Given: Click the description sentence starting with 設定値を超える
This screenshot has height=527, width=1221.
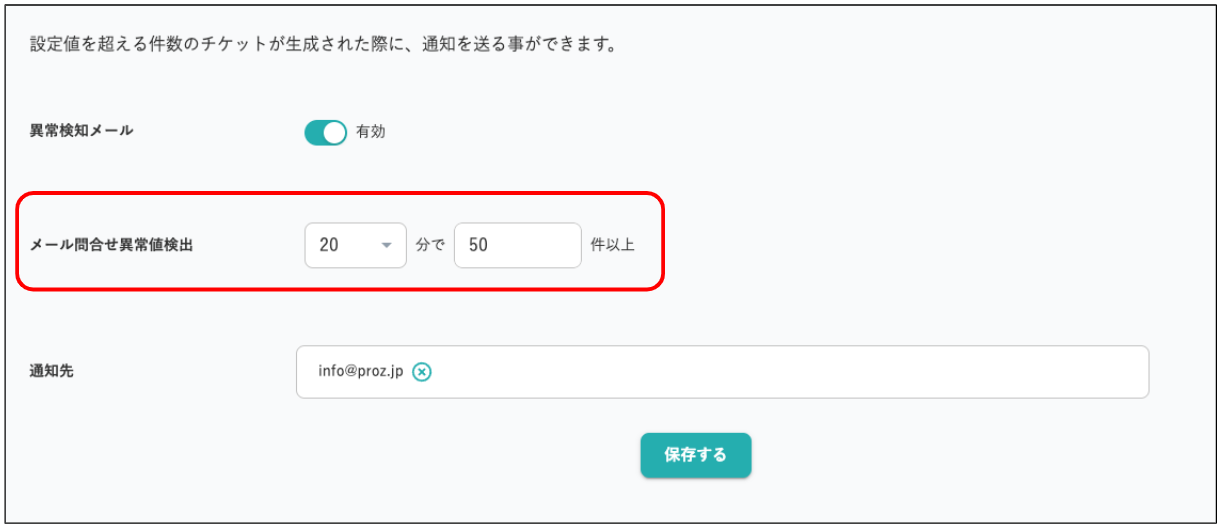Looking at the screenshot, I should (320, 45).
